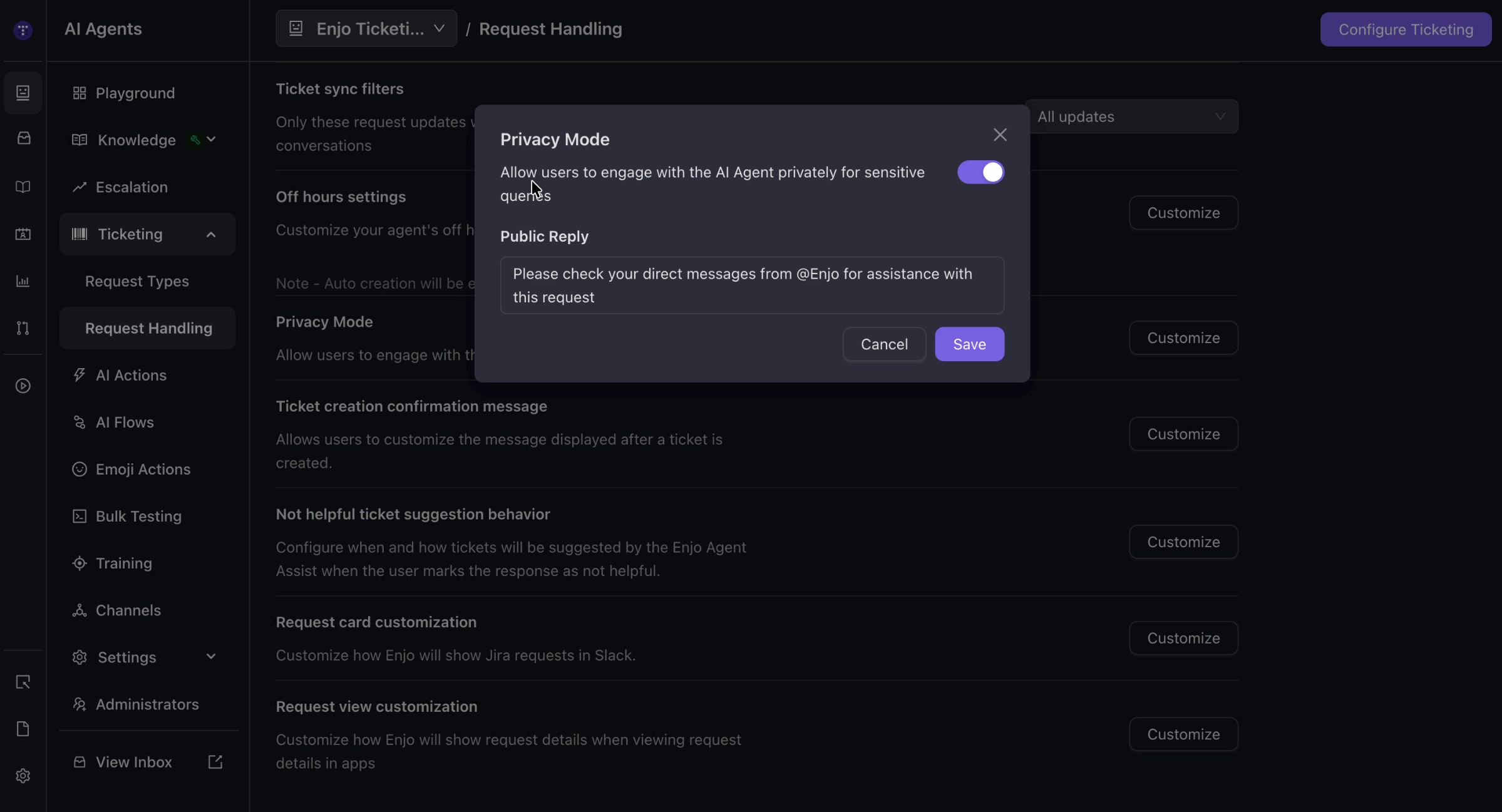
Task: Select Request Types under Ticketing
Action: tap(137, 281)
